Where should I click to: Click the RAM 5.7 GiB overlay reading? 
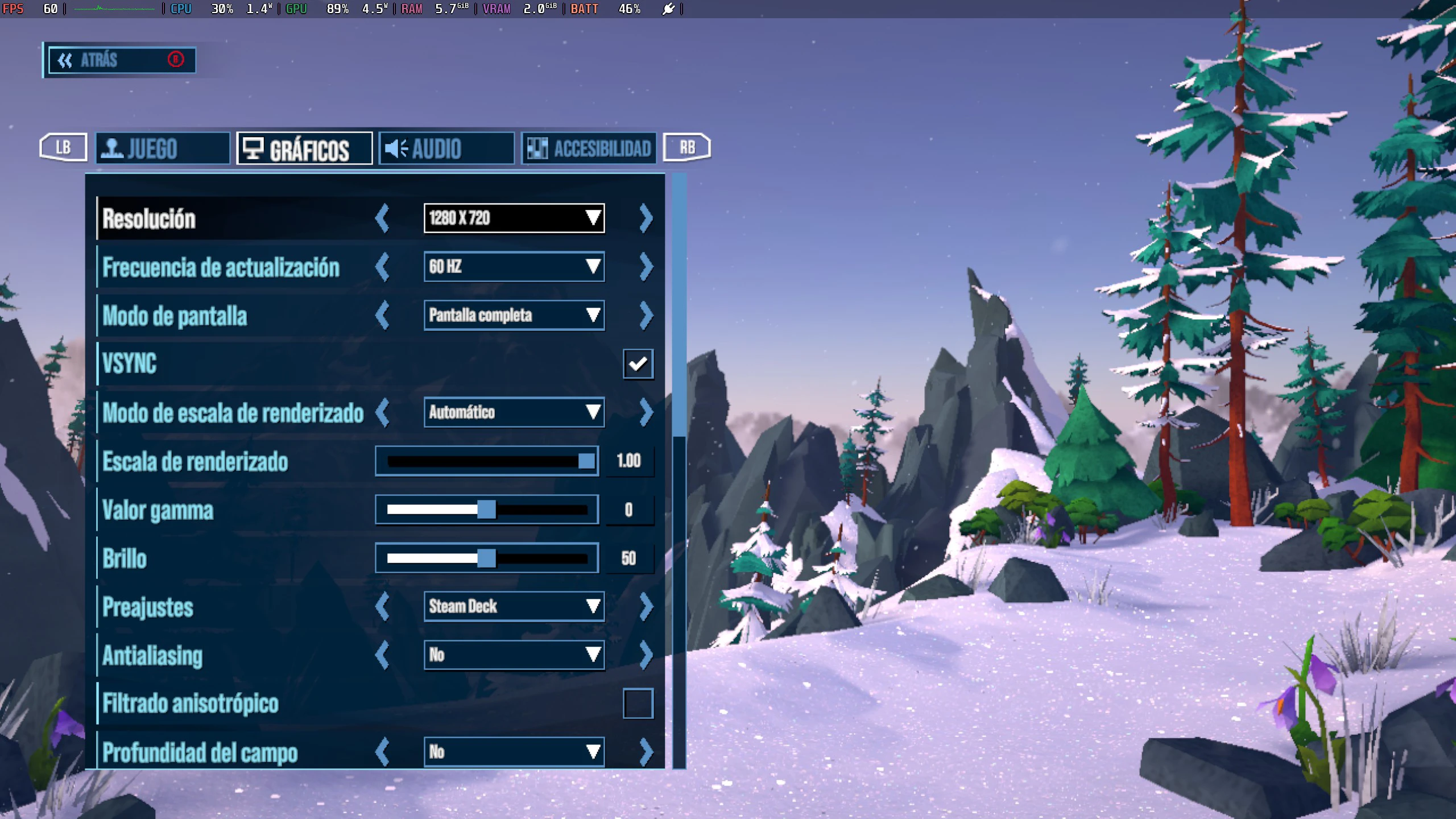(435, 9)
